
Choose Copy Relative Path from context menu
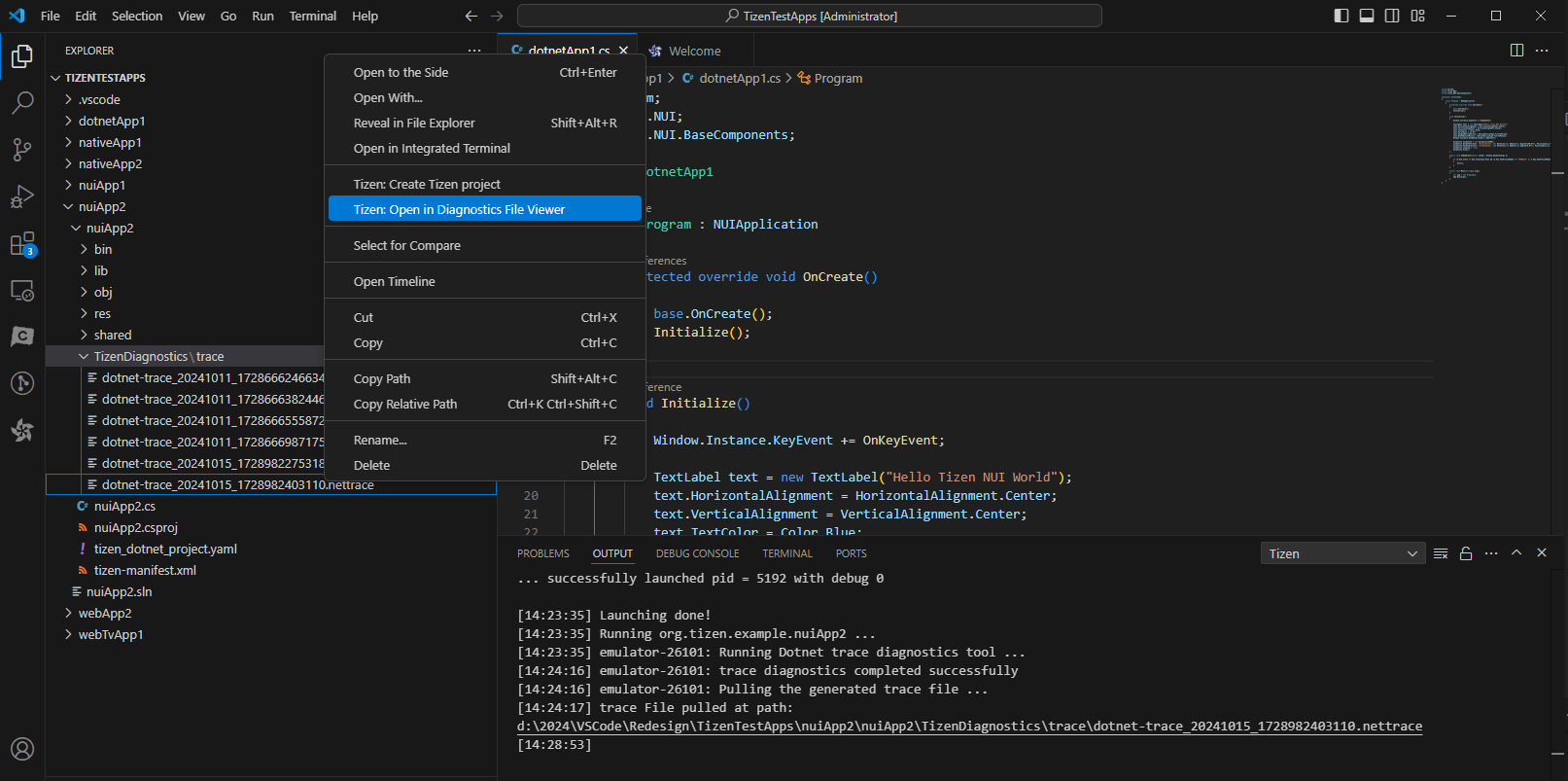coord(405,404)
